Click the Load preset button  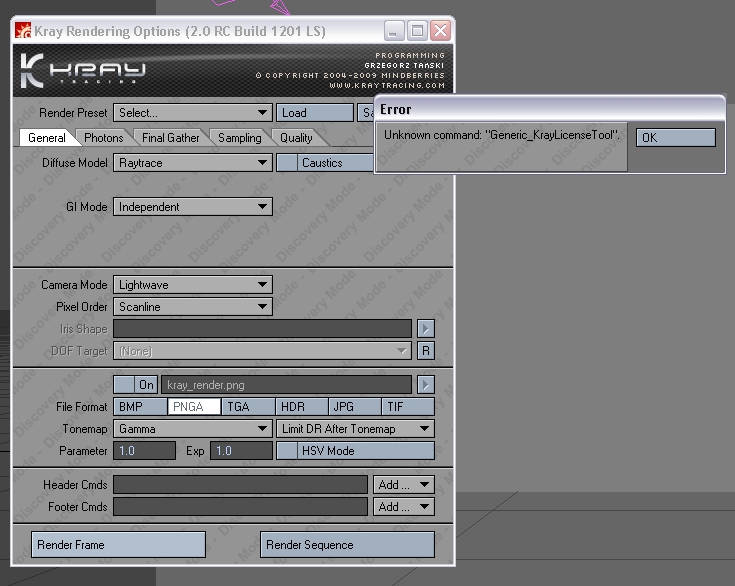click(x=315, y=113)
